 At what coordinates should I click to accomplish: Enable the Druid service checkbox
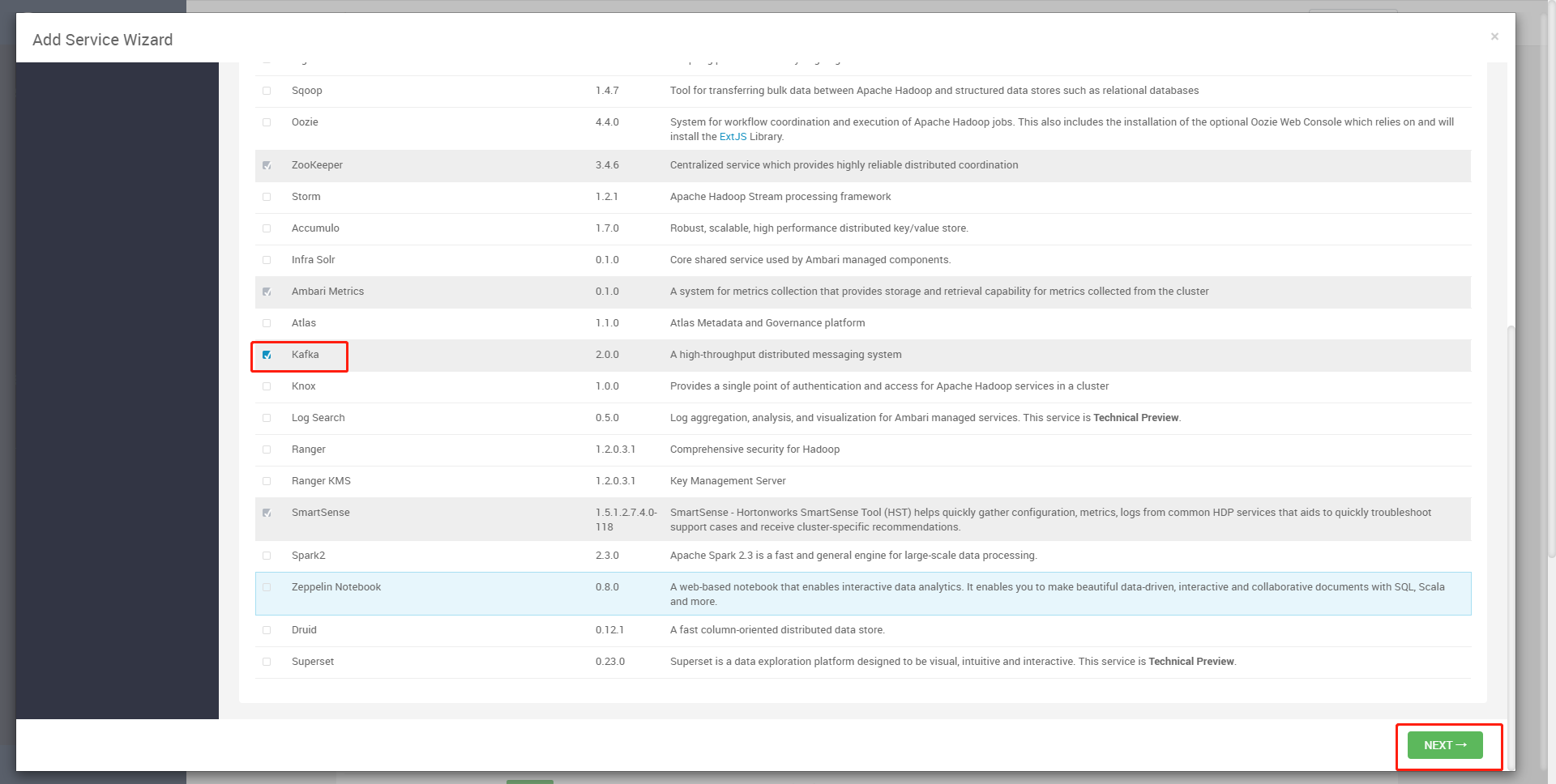coord(267,630)
